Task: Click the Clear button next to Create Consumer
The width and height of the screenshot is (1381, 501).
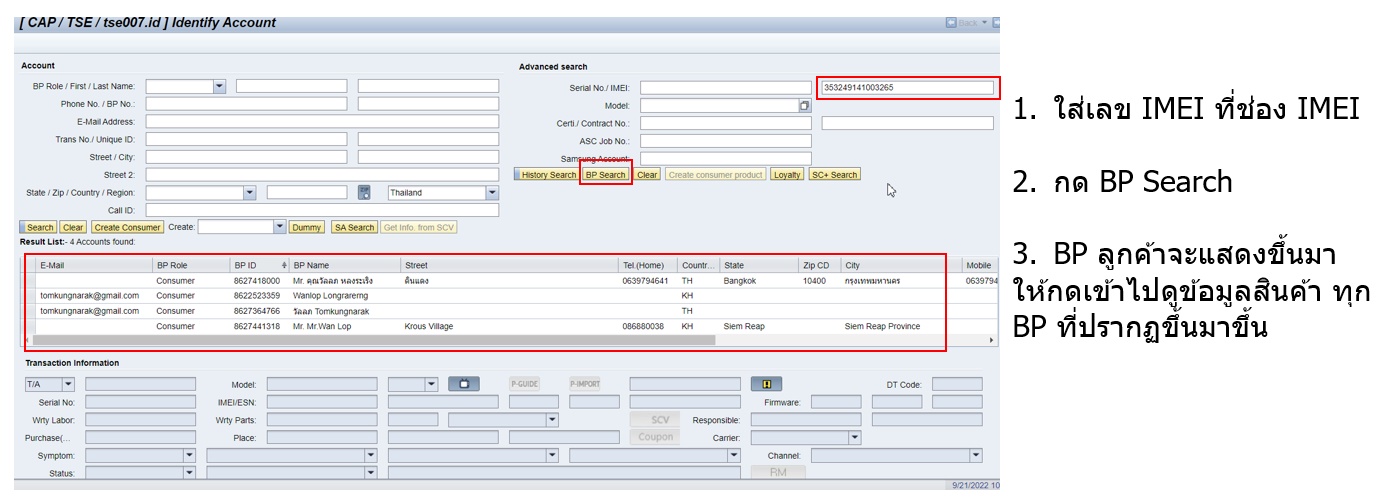Action: coord(73,228)
